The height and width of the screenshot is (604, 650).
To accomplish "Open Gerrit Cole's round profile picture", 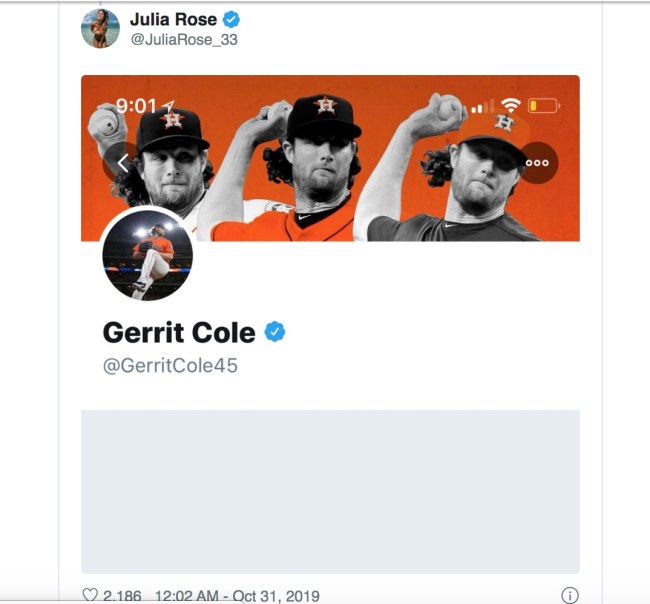I will pos(148,256).
